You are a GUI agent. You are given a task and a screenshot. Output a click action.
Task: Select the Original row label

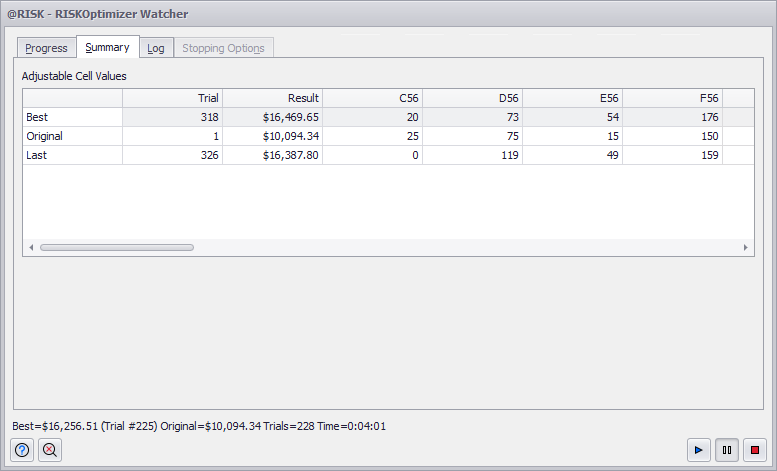click(72, 136)
